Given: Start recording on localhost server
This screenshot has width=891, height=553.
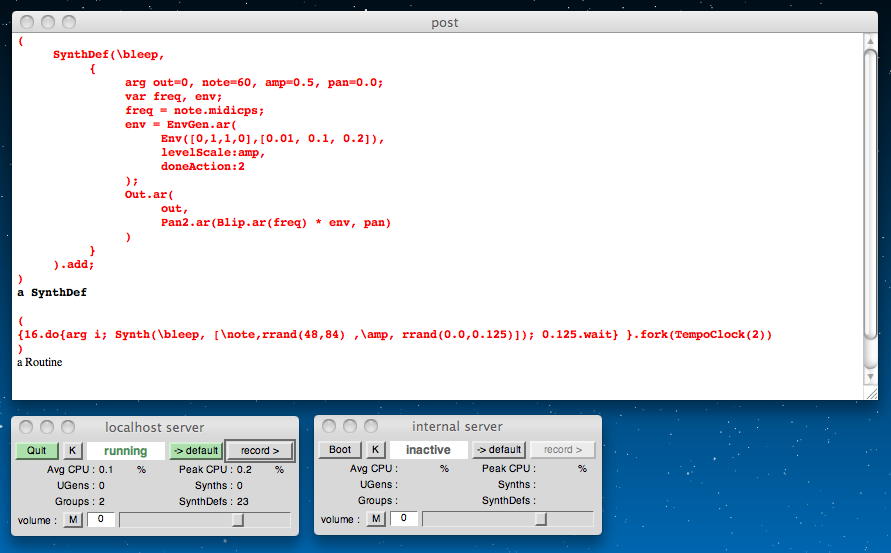Looking at the screenshot, I should (259, 451).
